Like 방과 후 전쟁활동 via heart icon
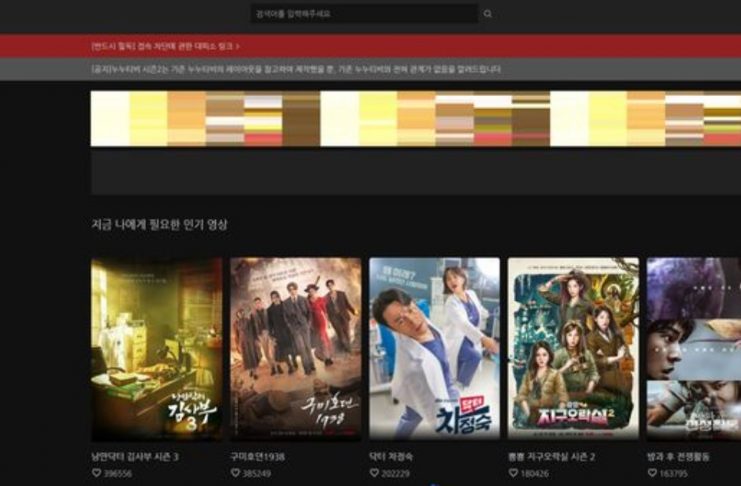The height and width of the screenshot is (486, 741). pyautogui.click(x=652, y=473)
